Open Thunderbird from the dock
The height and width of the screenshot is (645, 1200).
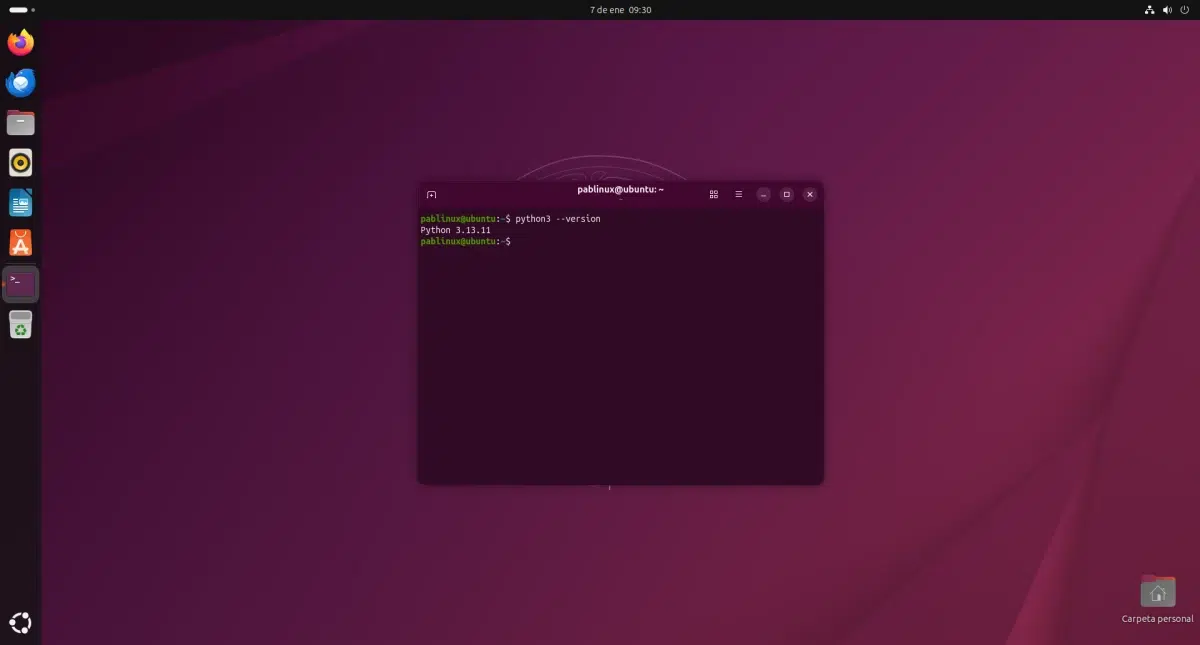(20, 83)
